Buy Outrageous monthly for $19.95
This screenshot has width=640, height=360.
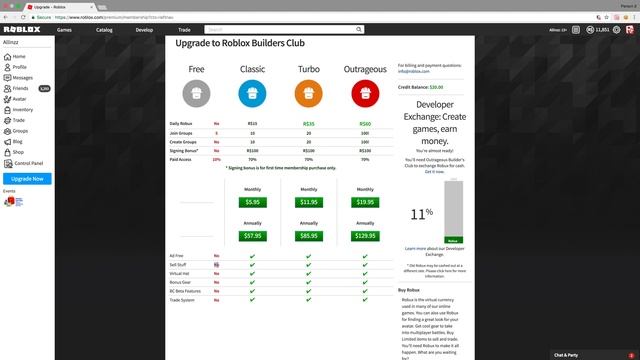point(365,202)
